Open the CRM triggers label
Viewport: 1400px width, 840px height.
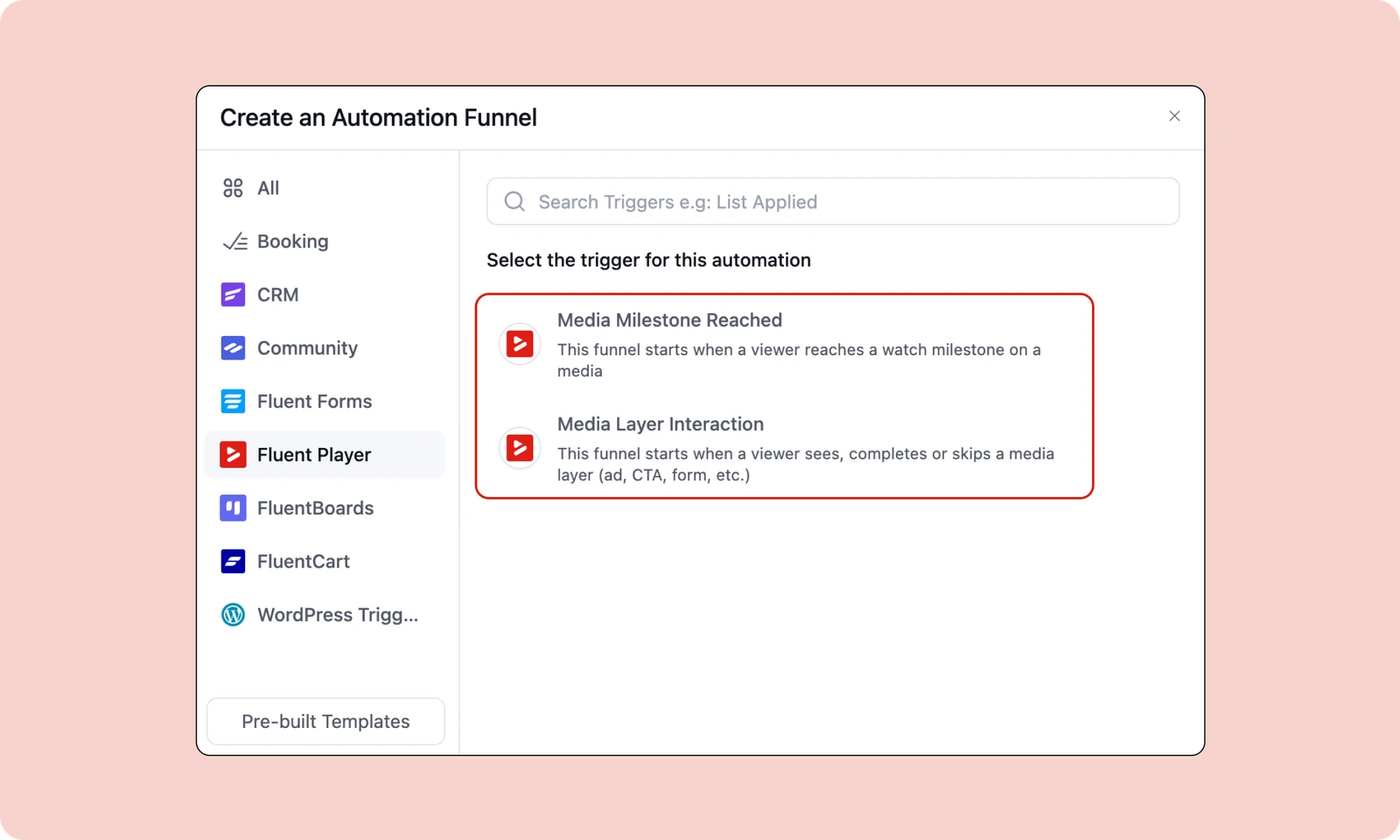(278, 295)
